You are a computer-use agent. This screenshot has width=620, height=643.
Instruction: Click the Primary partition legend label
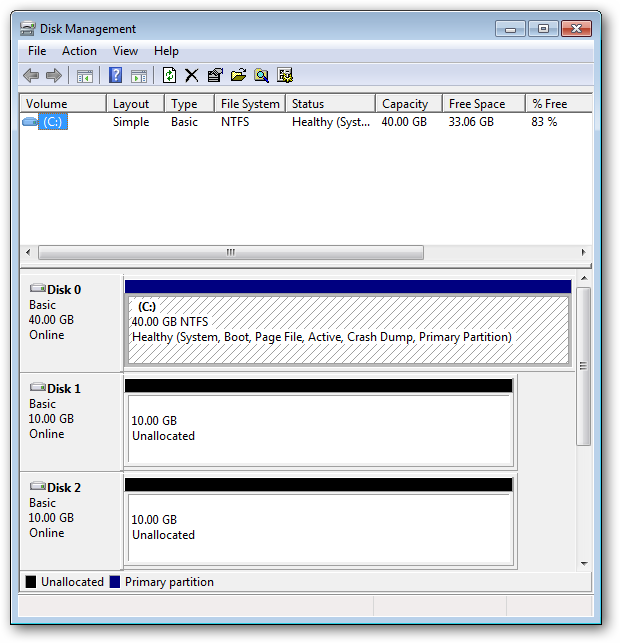[169, 581]
